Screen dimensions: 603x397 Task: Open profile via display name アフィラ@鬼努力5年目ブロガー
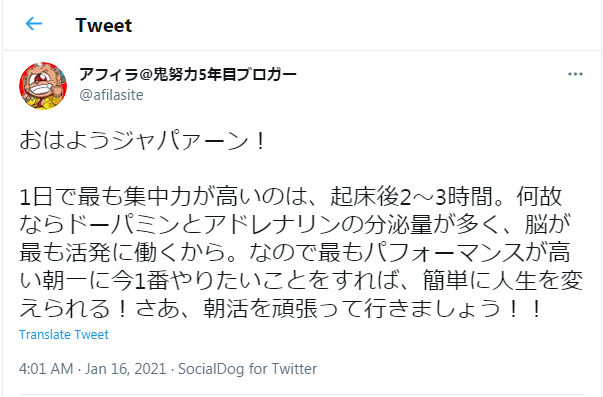(188, 74)
